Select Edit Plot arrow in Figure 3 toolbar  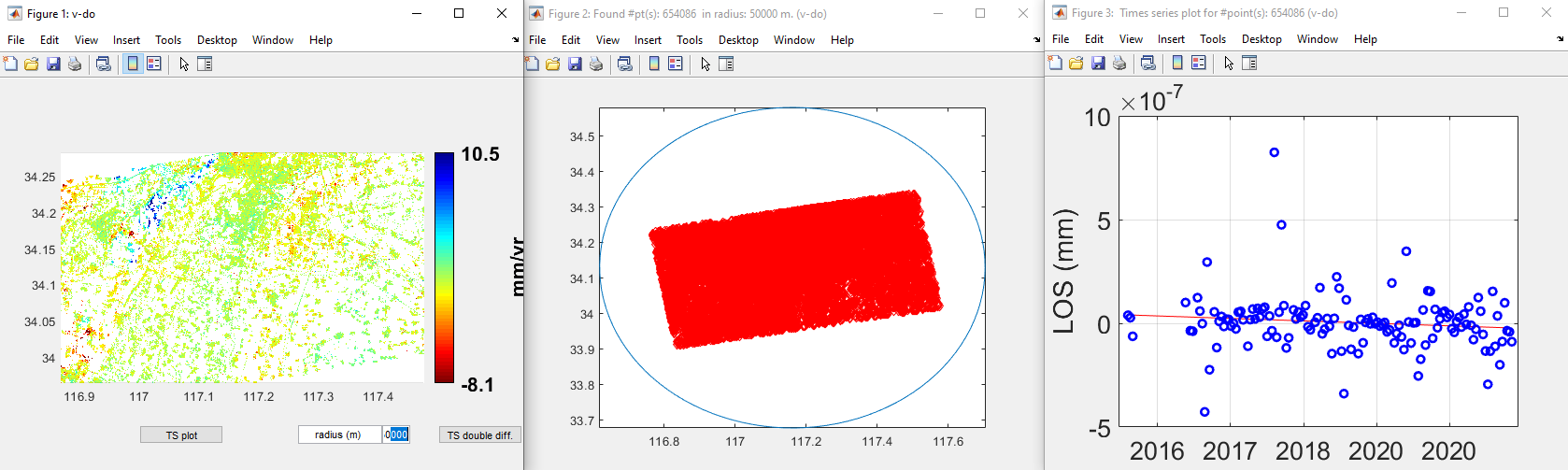[1229, 63]
